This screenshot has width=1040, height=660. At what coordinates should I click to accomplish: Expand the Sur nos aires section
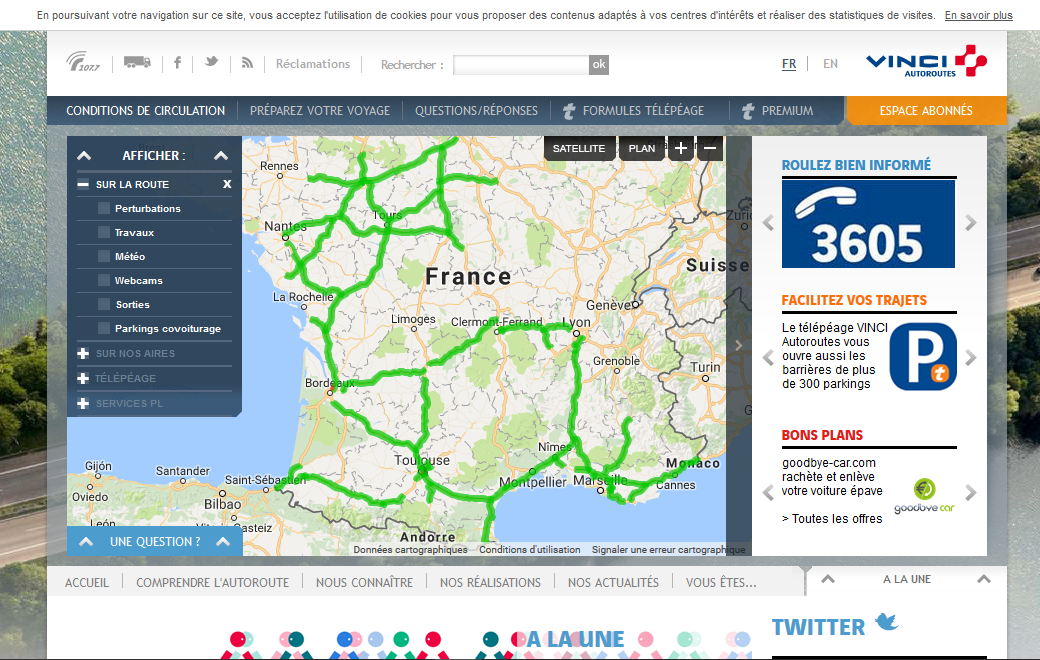pyautogui.click(x=83, y=354)
